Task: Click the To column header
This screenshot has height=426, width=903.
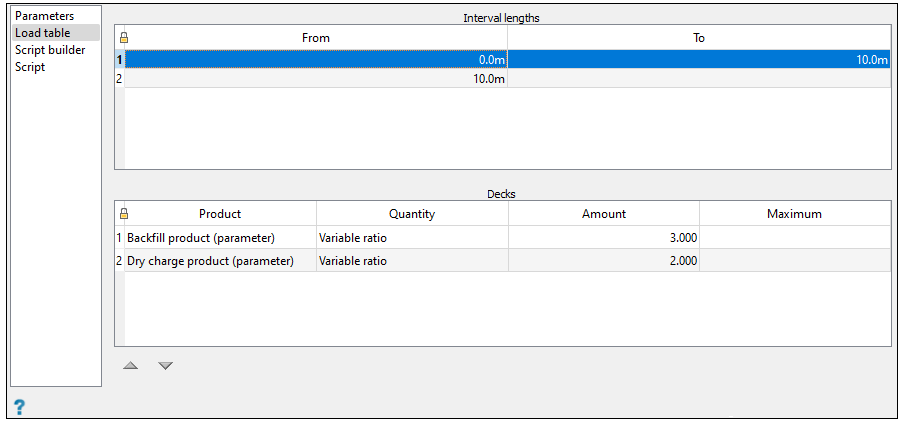Action: click(699, 38)
